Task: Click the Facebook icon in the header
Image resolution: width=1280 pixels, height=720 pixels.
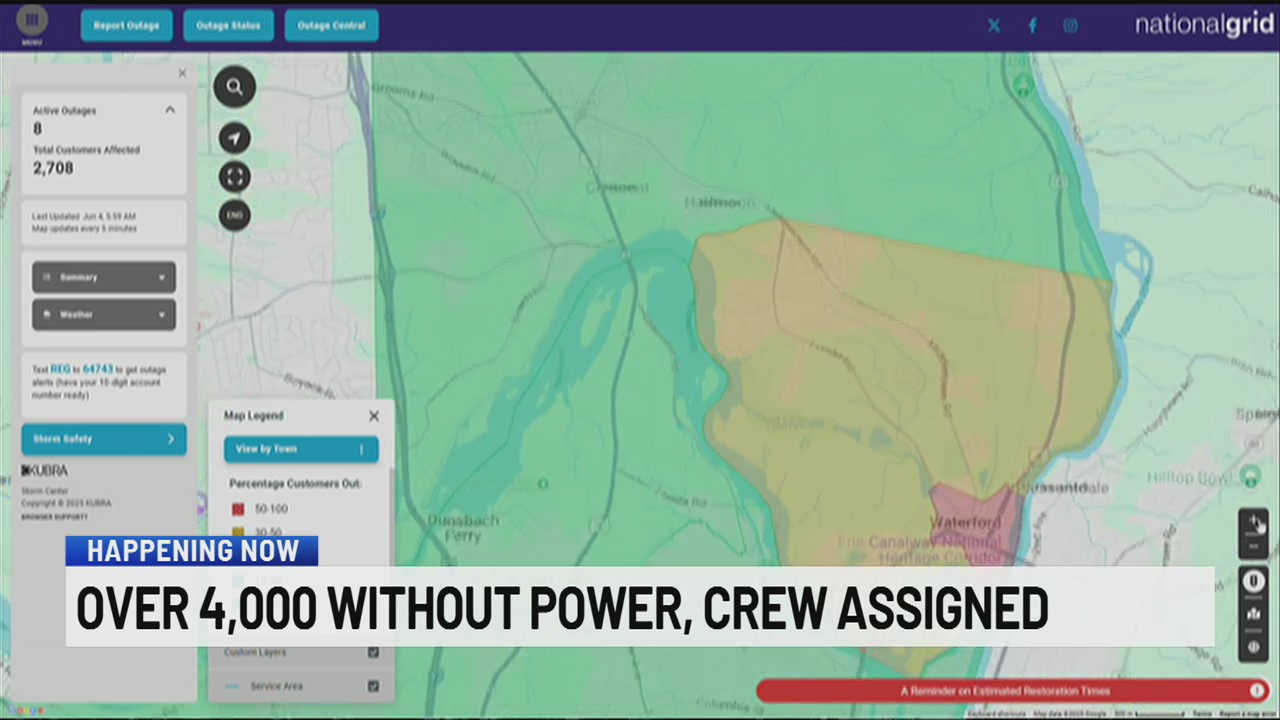Action: tap(1032, 25)
